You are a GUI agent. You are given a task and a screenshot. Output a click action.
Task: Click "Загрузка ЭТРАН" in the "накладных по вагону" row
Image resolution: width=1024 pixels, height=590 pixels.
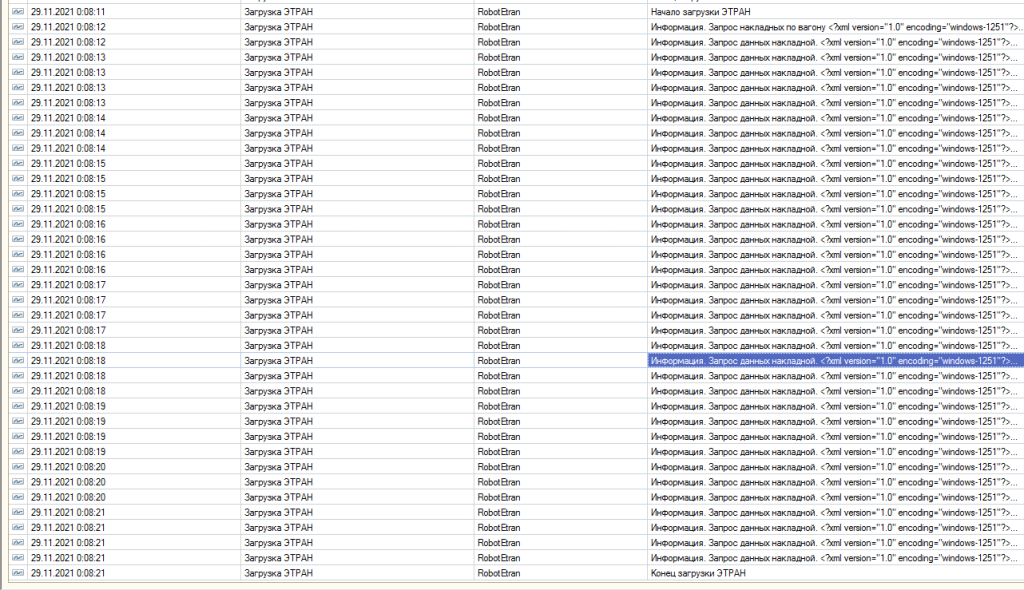[278, 27]
